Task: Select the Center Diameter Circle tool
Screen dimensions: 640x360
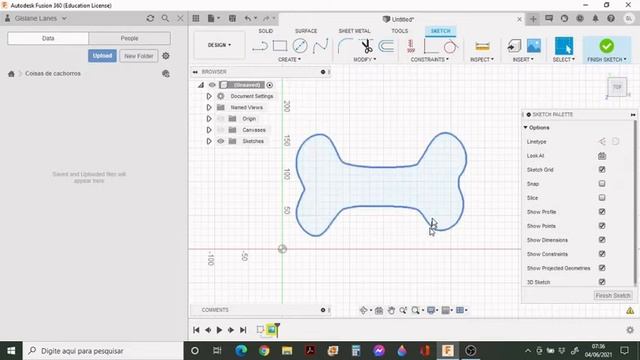Action: 300,46
